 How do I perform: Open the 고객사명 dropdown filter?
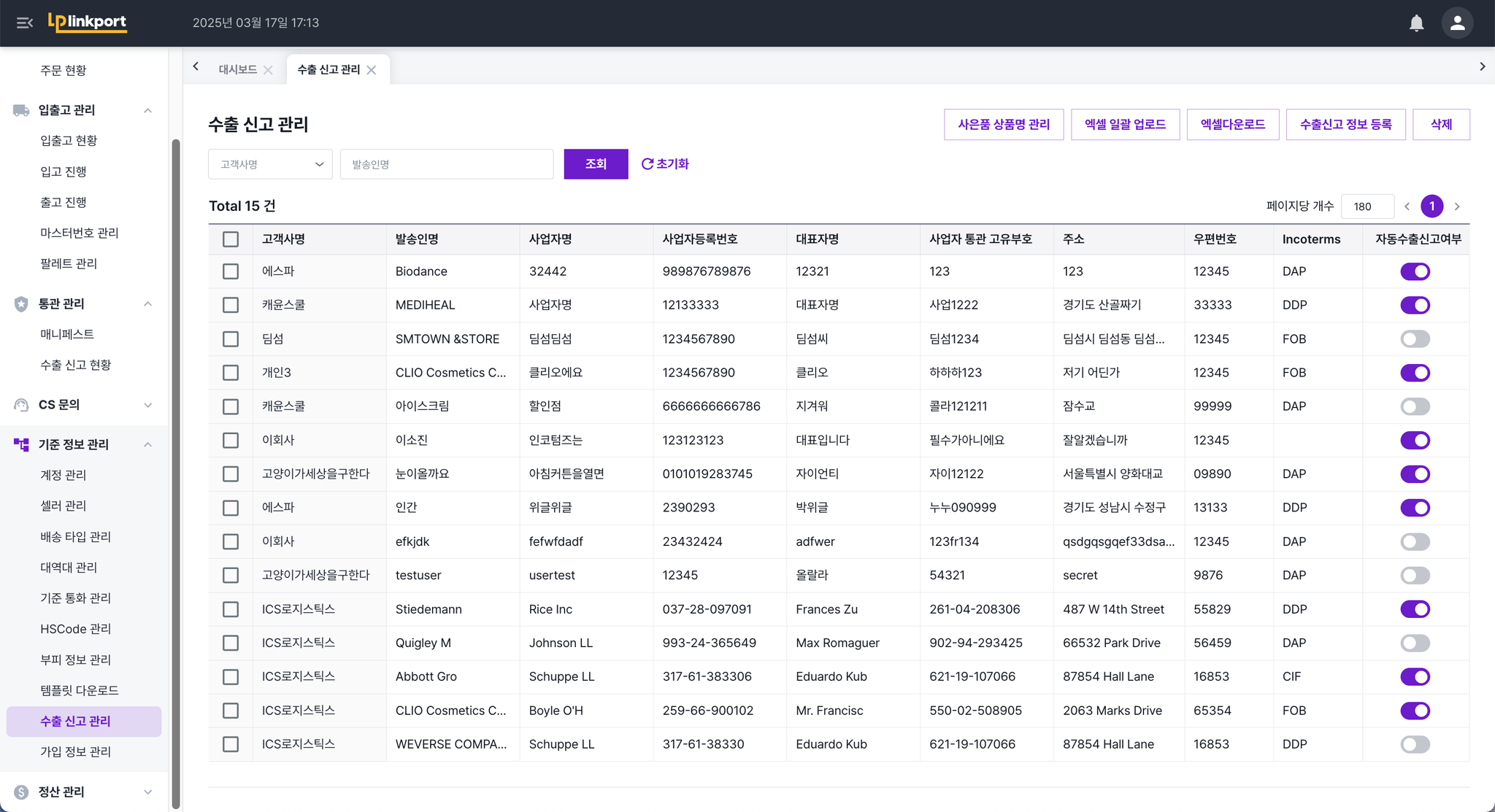coord(270,164)
